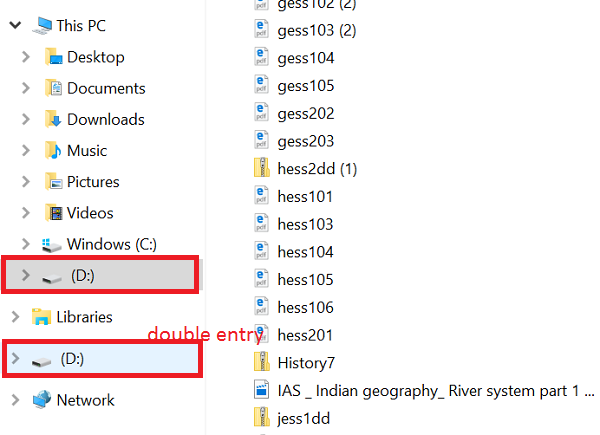Click the Desktop folder icon
This screenshot has height=435, width=600.
53,57
